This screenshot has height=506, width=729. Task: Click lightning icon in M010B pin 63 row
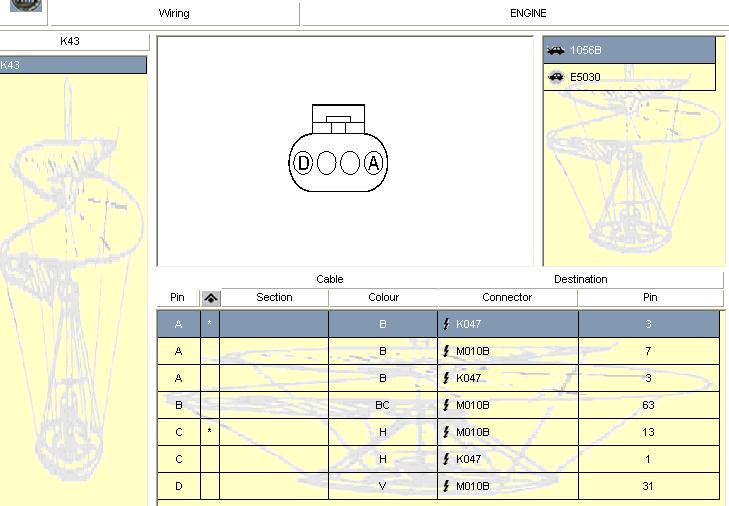click(x=446, y=405)
